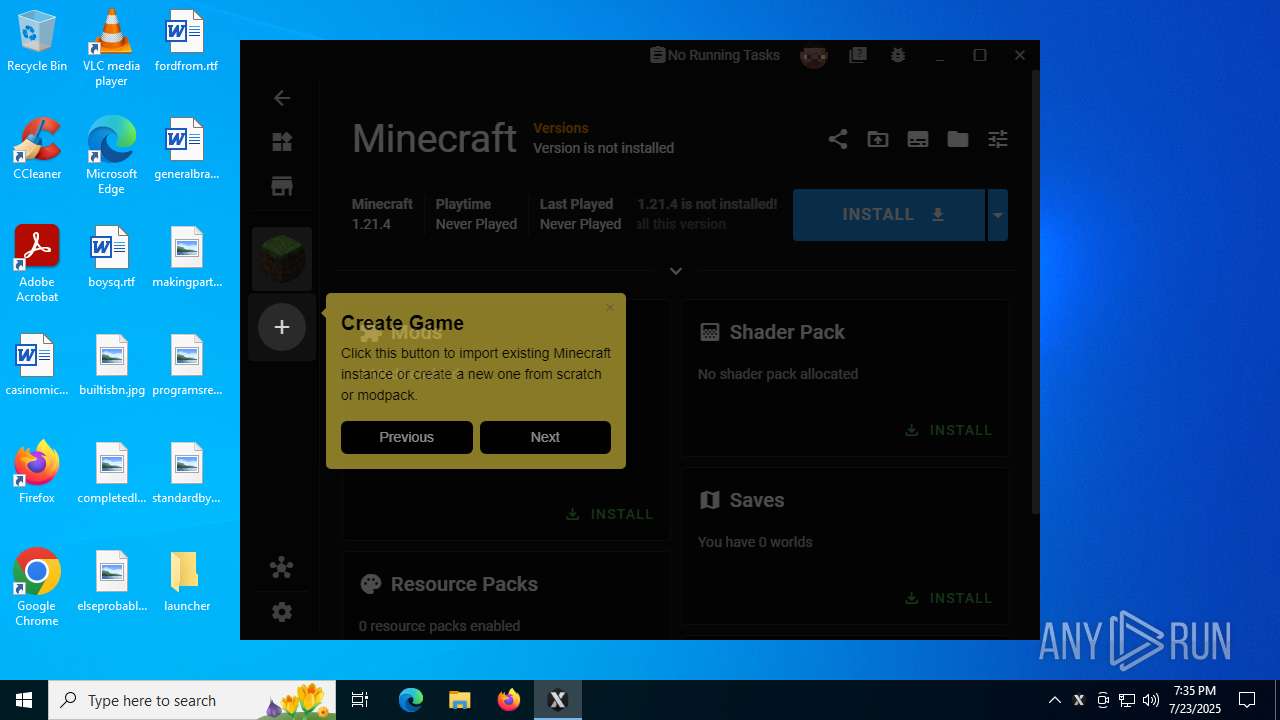1280x720 pixels.
Task: Open the Windows Start menu
Action: [x=24, y=700]
